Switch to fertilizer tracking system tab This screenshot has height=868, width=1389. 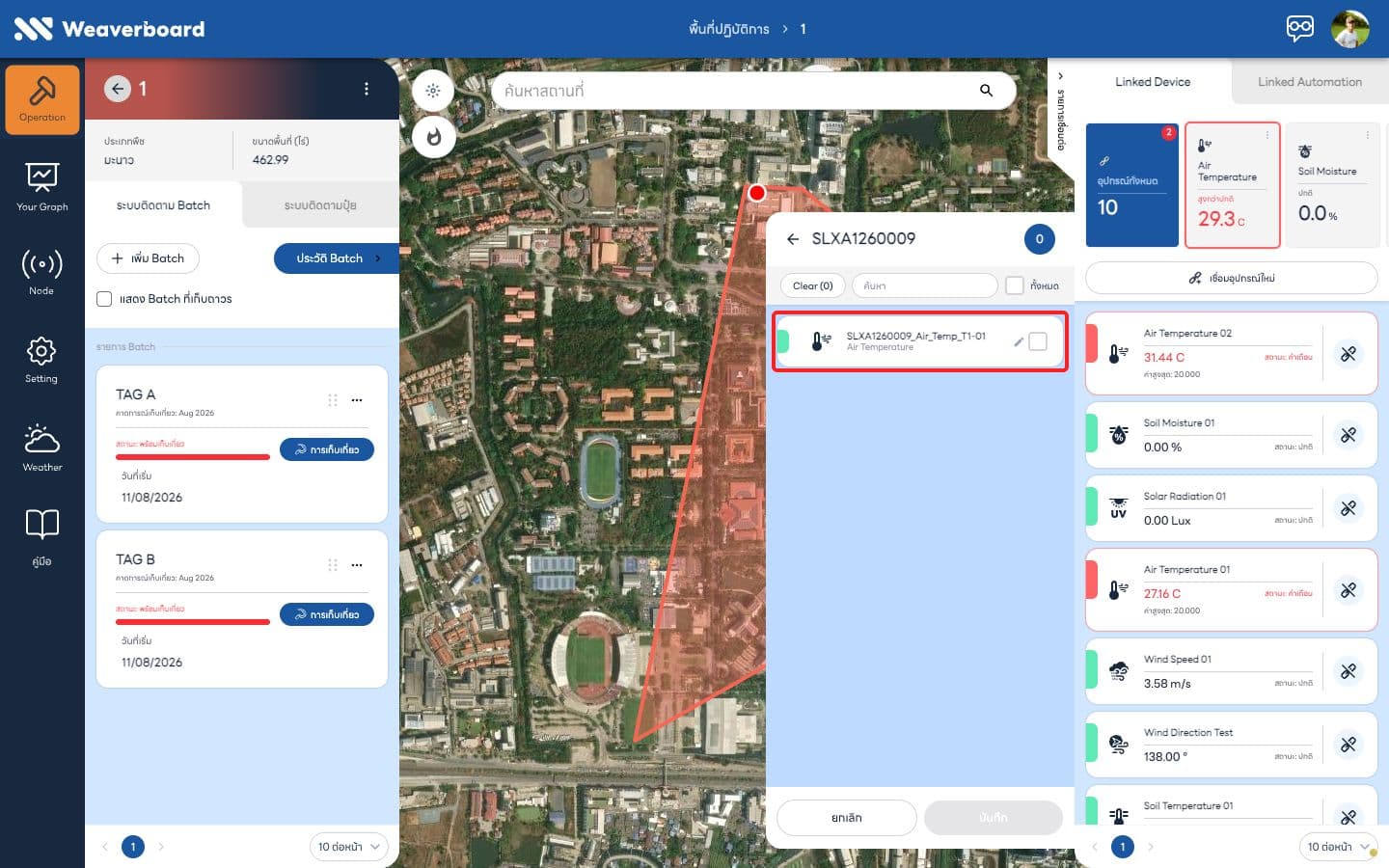tap(320, 205)
